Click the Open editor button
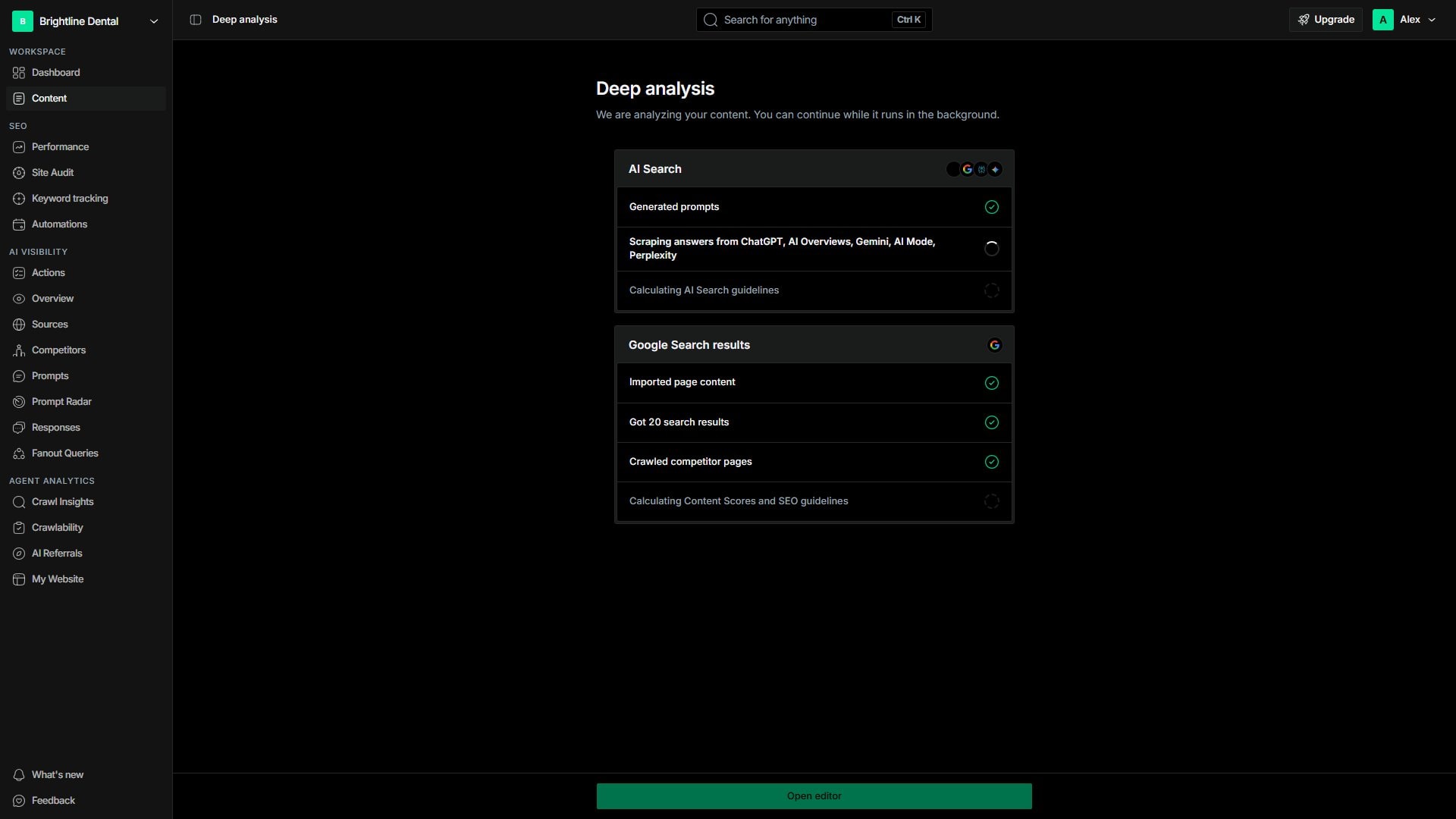Image resolution: width=1456 pixels, height=819 pixels. pos(814,796)
